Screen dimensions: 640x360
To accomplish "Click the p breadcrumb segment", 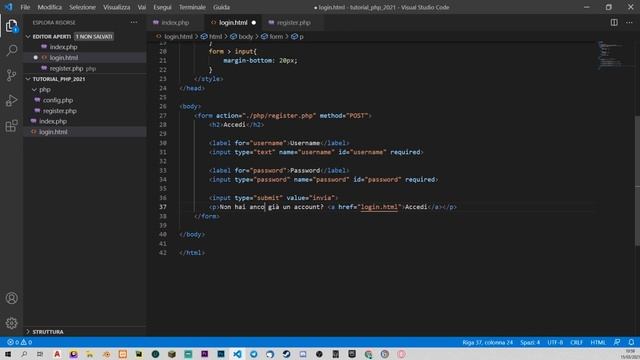I will pyautogui.click(x=298, y=36).
